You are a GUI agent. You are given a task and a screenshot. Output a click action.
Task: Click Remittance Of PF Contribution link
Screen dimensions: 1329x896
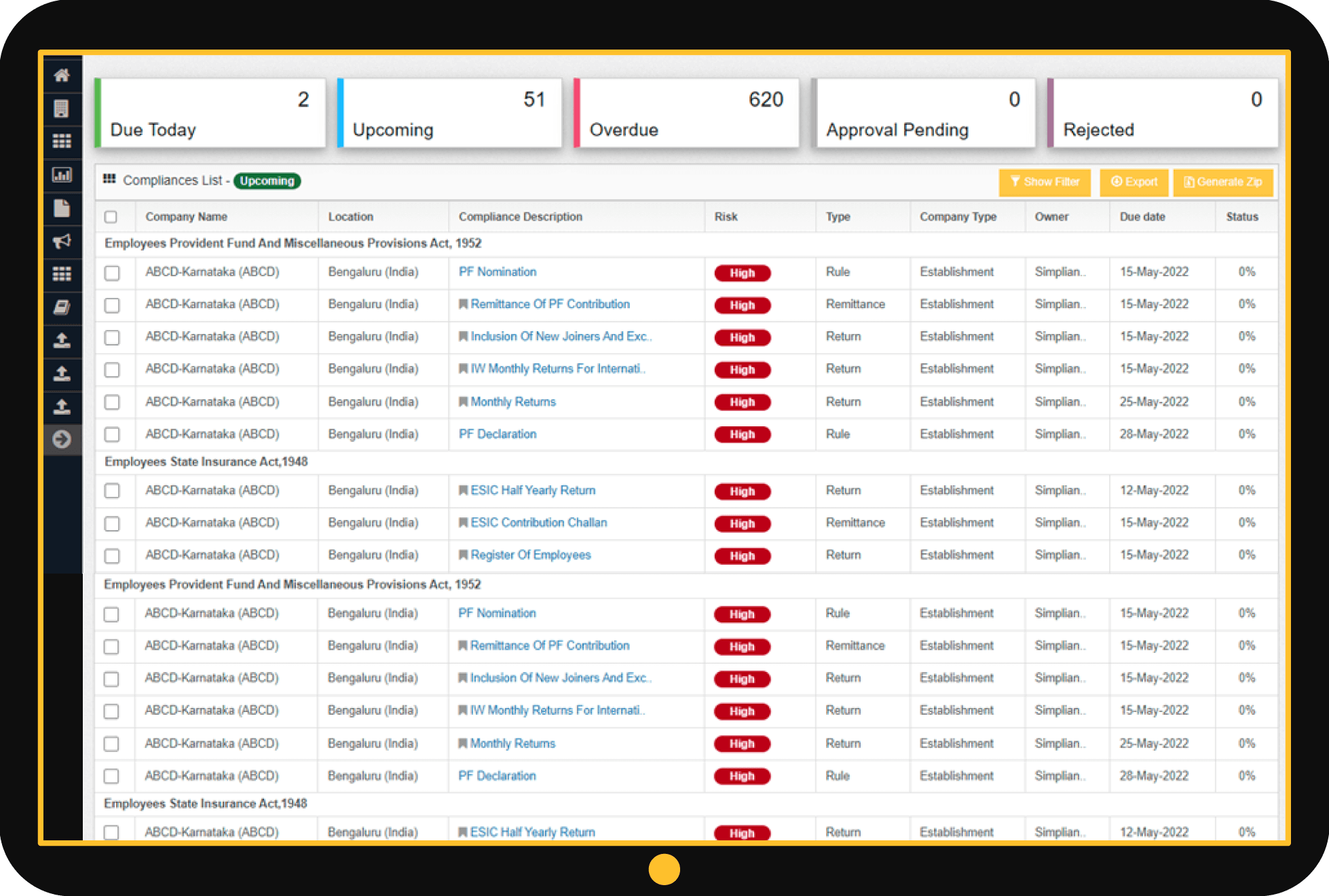[x=549, y=303]
